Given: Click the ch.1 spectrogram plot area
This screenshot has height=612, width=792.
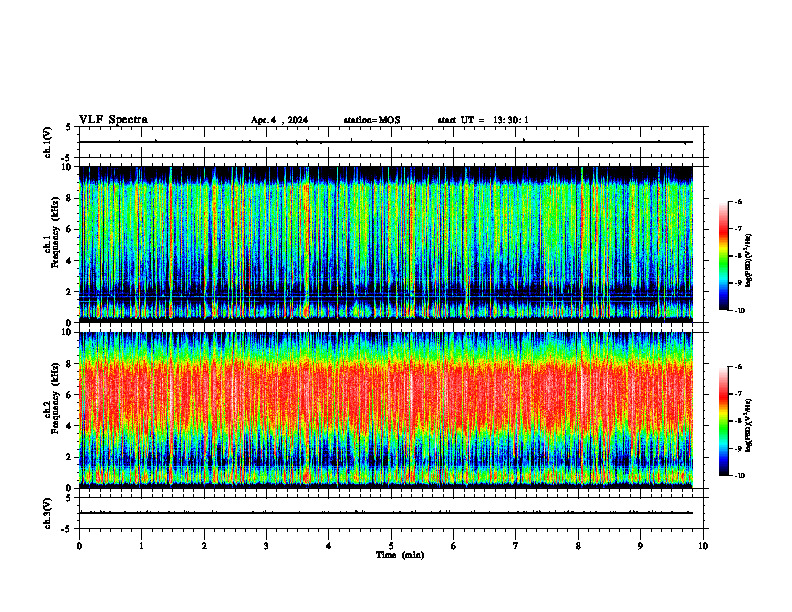Looking at the screenshot, I should click(x=386, y=244).
